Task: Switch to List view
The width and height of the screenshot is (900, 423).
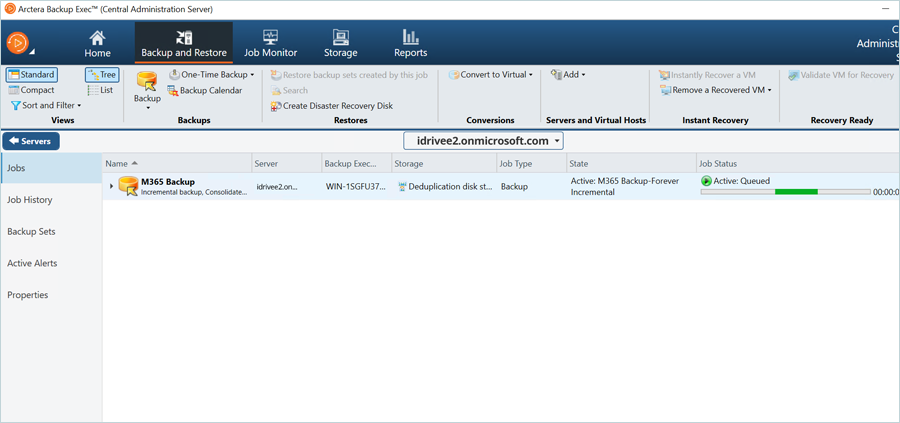Action: (x=100, y=90)
